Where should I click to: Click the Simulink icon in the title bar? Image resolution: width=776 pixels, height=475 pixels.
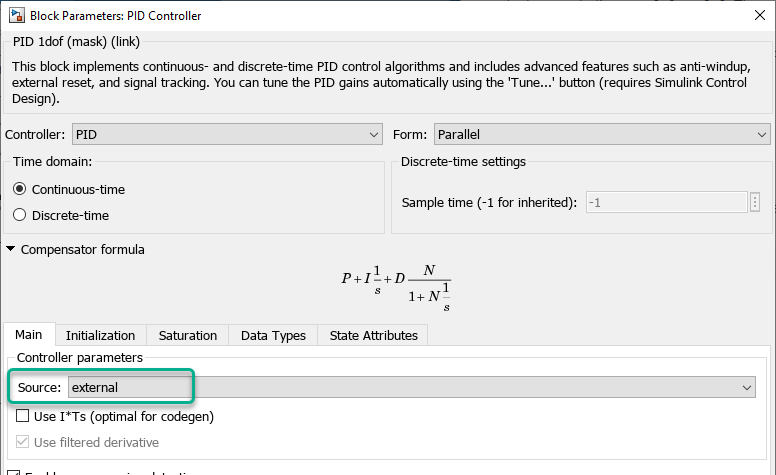[x=16, y=16]
